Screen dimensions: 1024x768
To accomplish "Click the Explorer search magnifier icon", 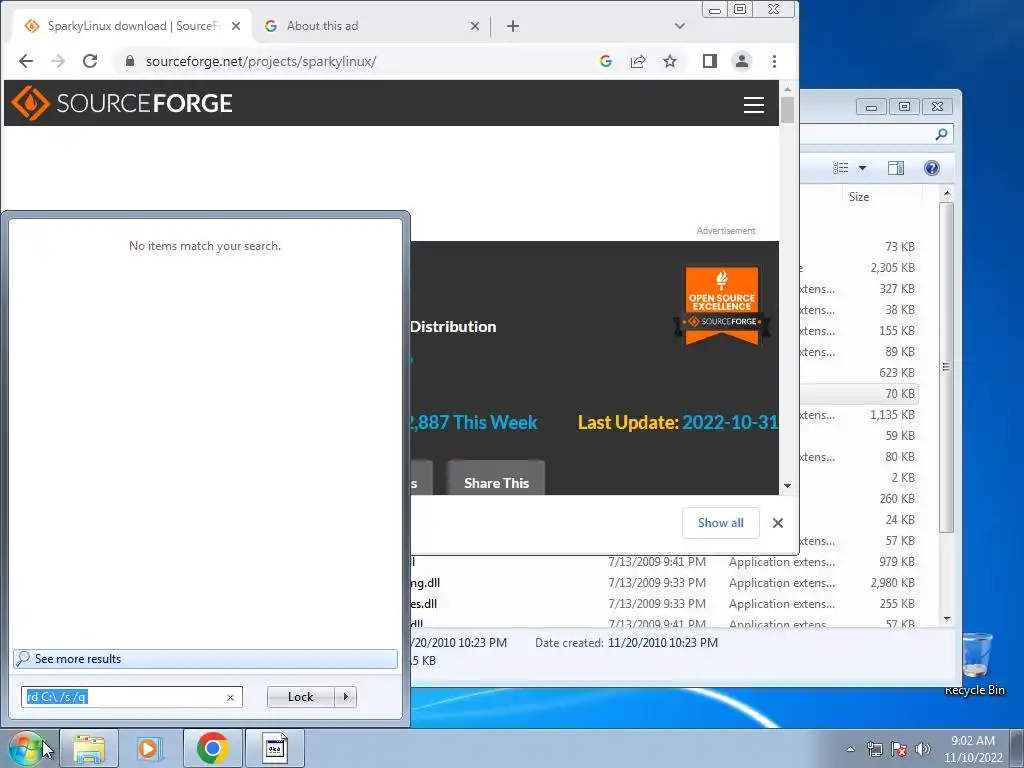I will pos(941,134).
